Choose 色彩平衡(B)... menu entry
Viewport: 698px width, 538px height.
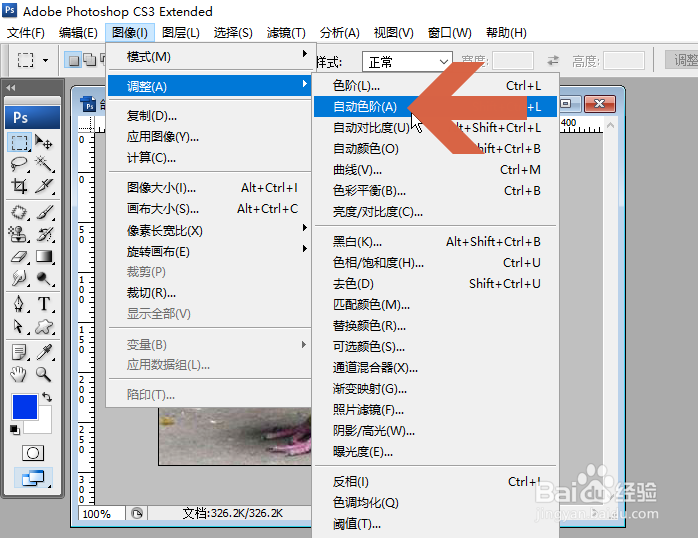tap(435, 190)
